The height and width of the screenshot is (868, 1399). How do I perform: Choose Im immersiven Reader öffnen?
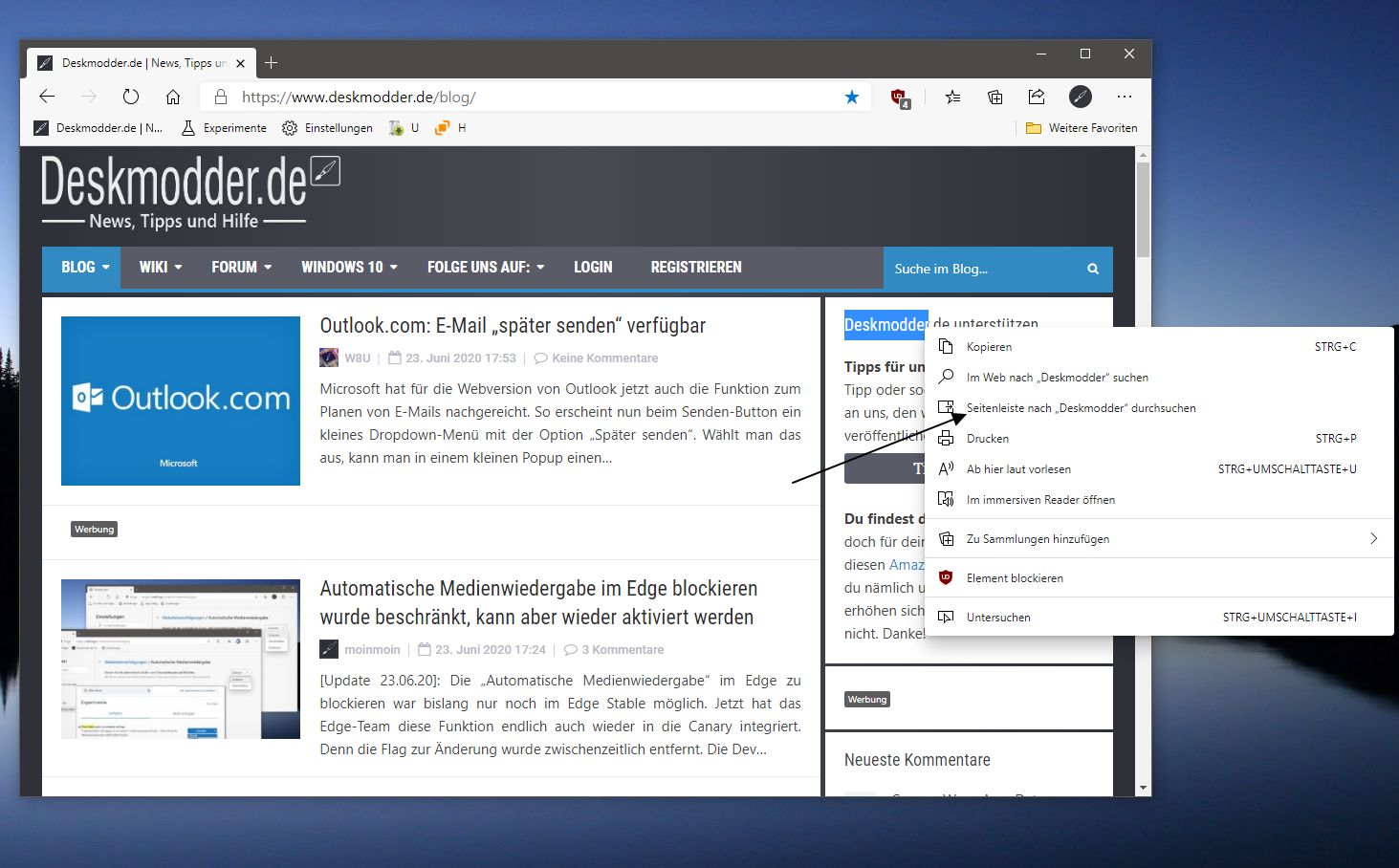tap(1159, 500)
